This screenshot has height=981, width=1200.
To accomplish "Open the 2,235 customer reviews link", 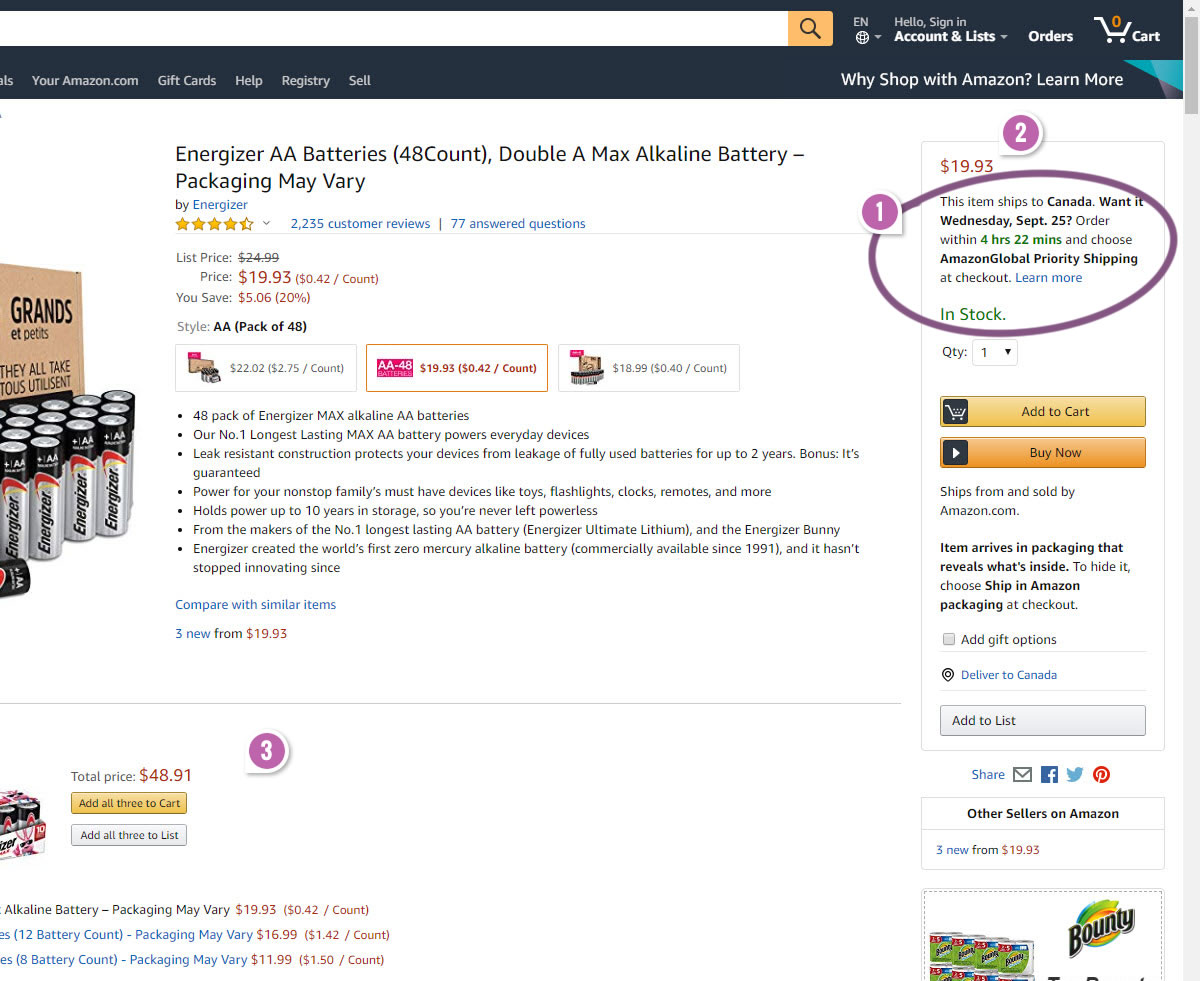I will tap(360, 224).
